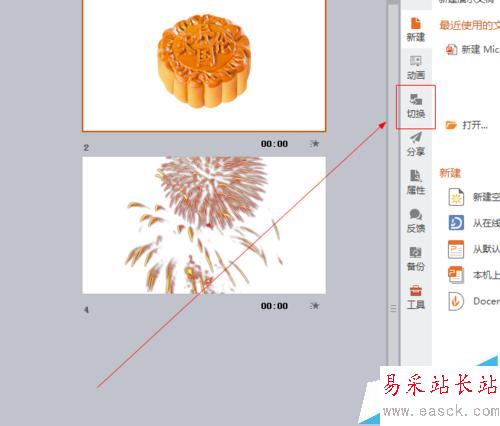Click the recent PowerPoint file icon
Image resolution: width=500 pixels, height=426 pixels.
(451, 50)
